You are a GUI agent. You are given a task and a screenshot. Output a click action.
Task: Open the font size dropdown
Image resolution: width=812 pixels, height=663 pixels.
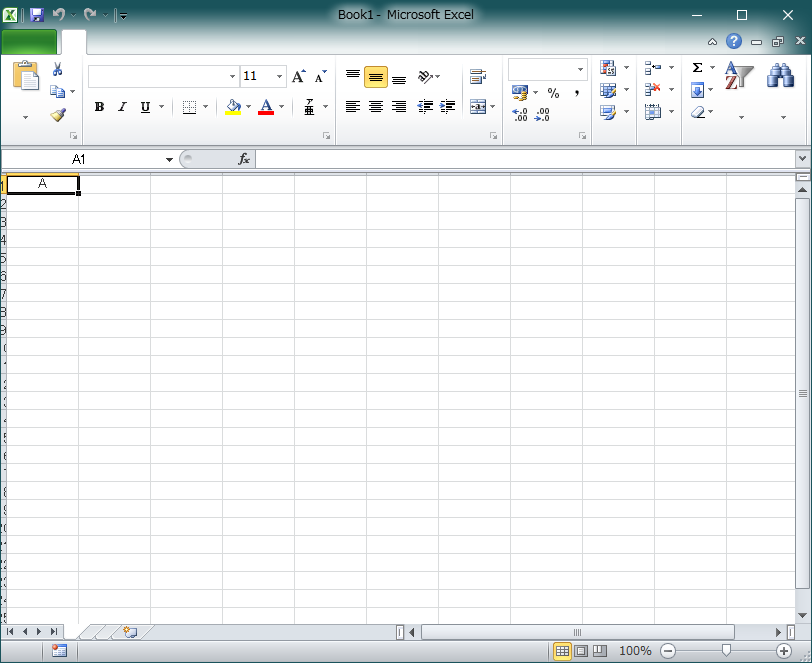(x=279, y=77)
